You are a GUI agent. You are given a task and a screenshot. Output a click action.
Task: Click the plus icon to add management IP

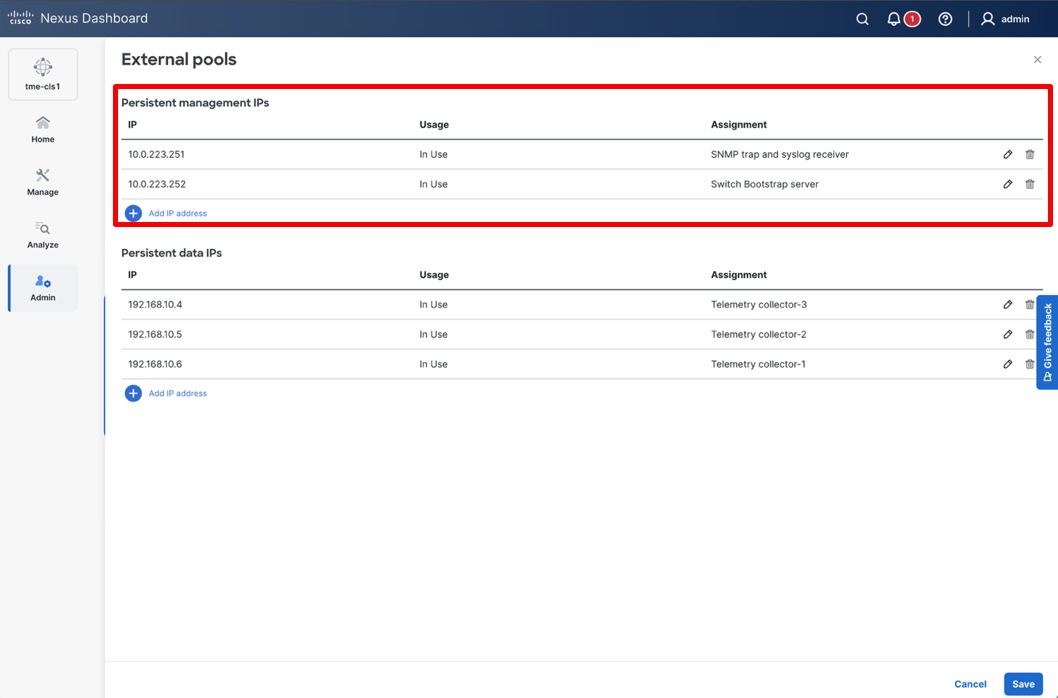pyautogui.click(x=133, y=212)
